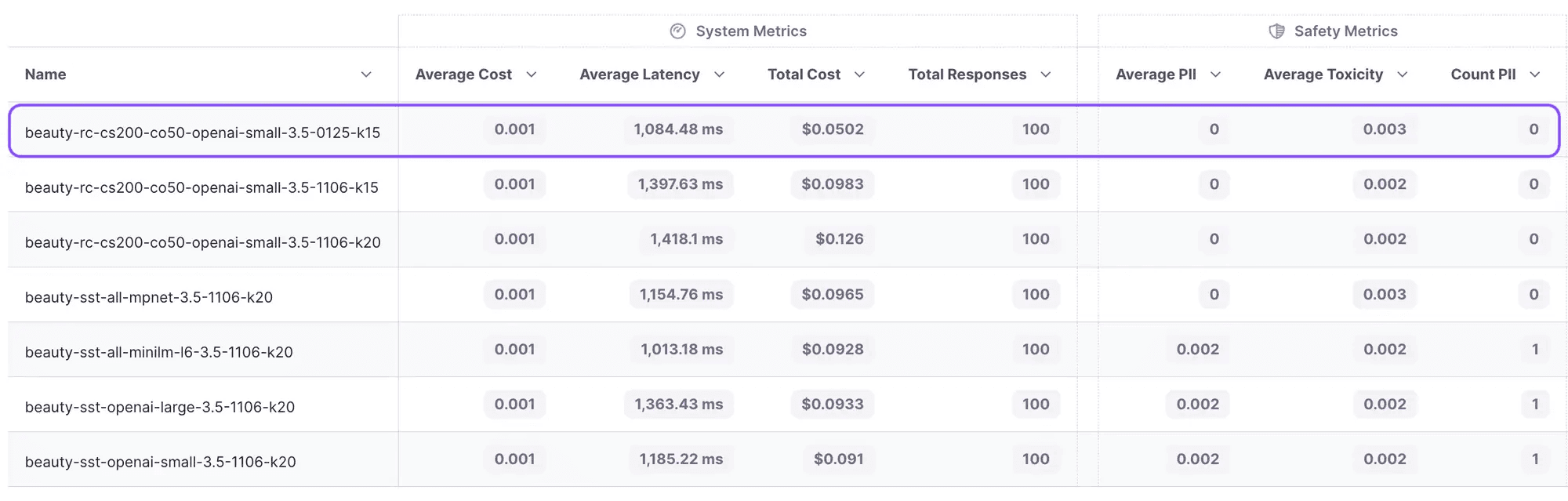Open the Average Latency column chevron
The width and height of the screenshot is (1568, 501).
719,74
